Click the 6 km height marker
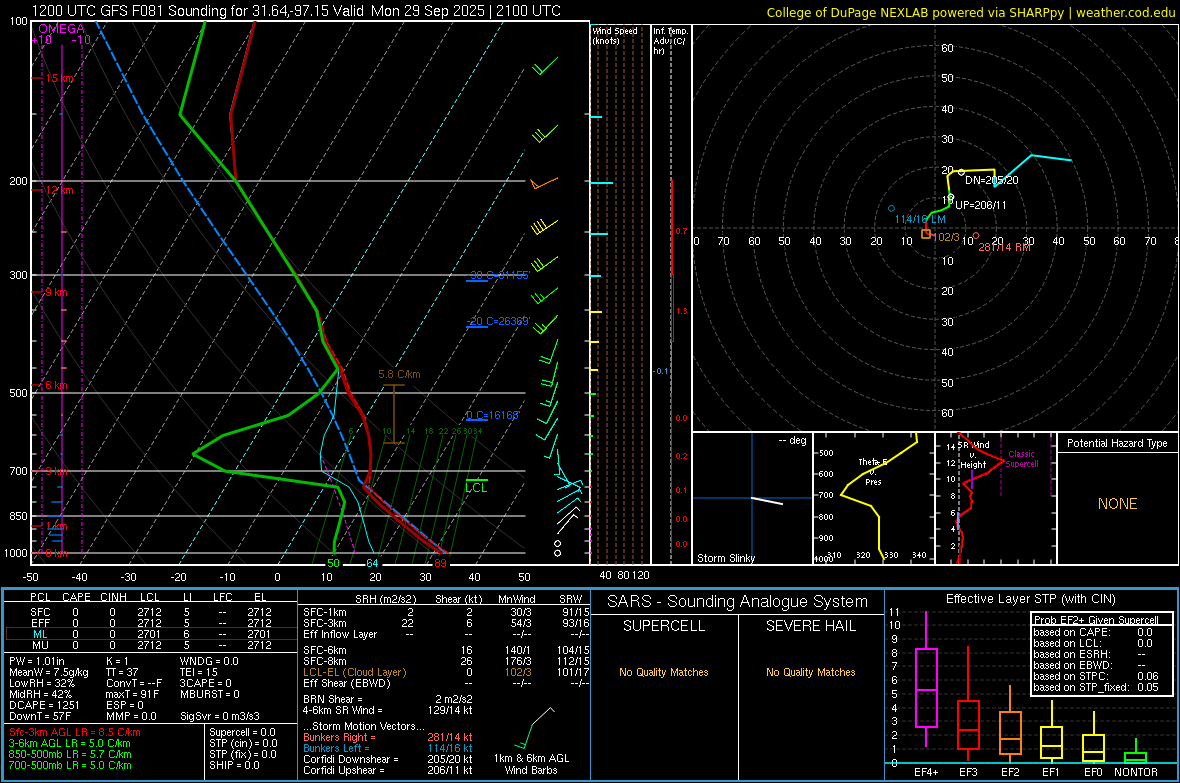The image size is (1180, 783). pyautogui.click(x=56, y=385)
